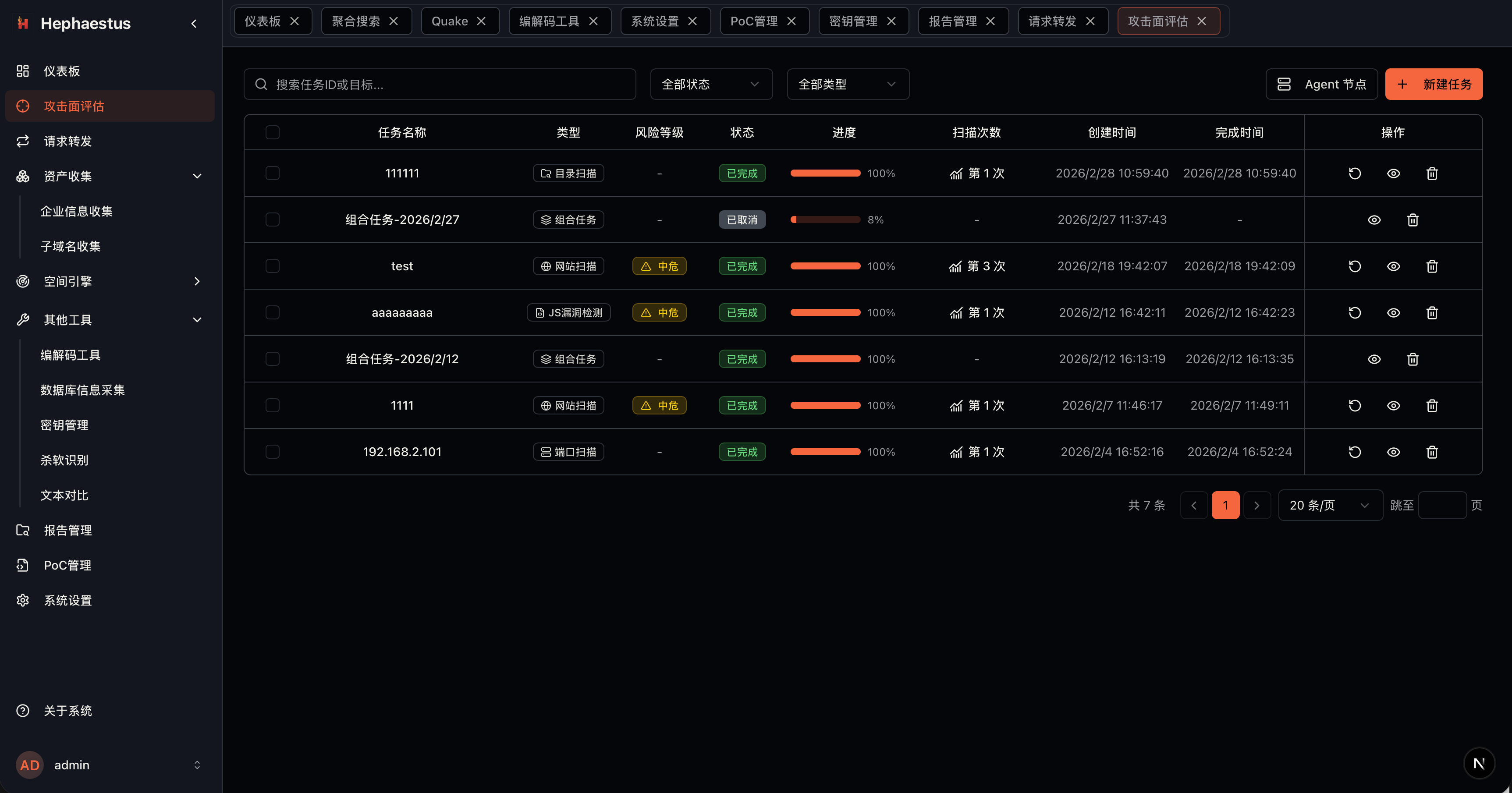Image resolution: width=1512 pixels, height=793 pixels.
Task: Click rescan icon for task 111111
Action: [x=1354, y=173]
